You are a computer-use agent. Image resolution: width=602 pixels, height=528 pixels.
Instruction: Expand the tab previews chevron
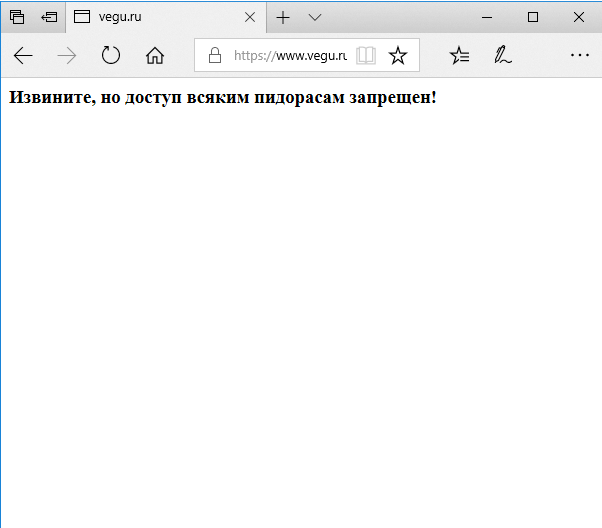click(315, 17)
